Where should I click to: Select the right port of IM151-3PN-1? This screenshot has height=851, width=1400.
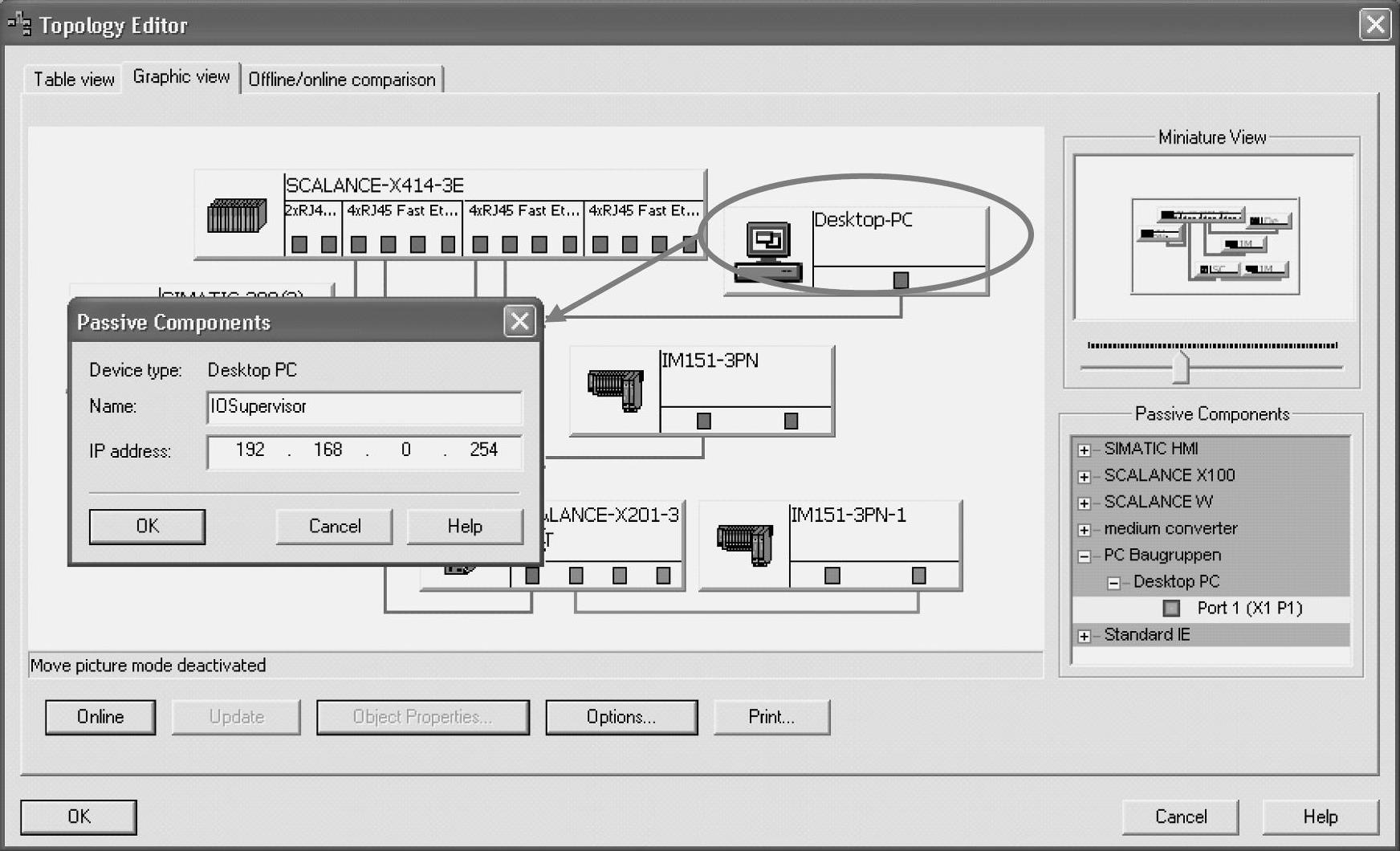click(x=919, y=576)
